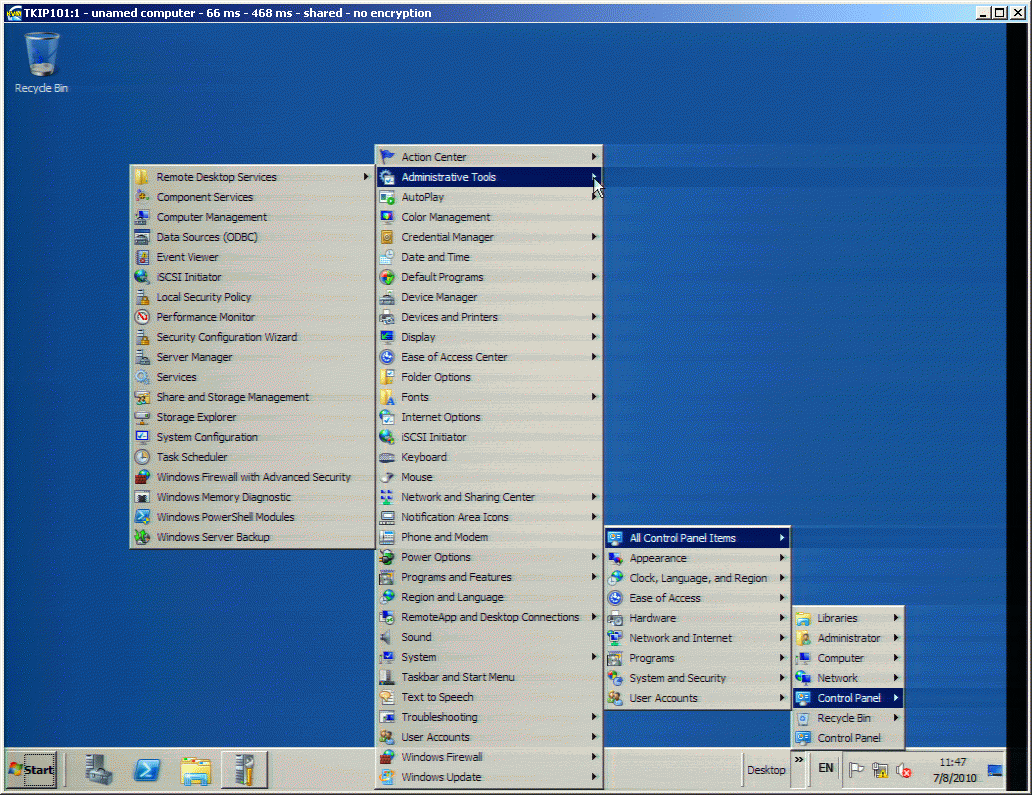This screenshot has width=1032, height=795.
Task: Expand Remote Desktop Services submenu arrow
Action: point(366,176)
